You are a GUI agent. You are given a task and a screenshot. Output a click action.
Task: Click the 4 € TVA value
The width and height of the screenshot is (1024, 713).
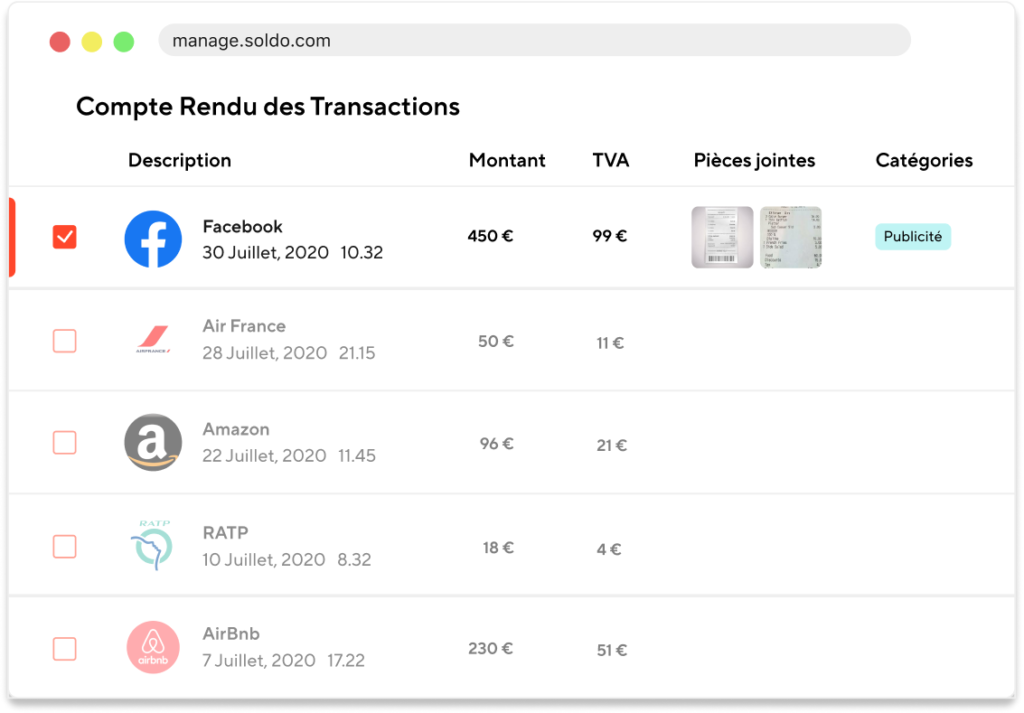(x=609, y=550)
